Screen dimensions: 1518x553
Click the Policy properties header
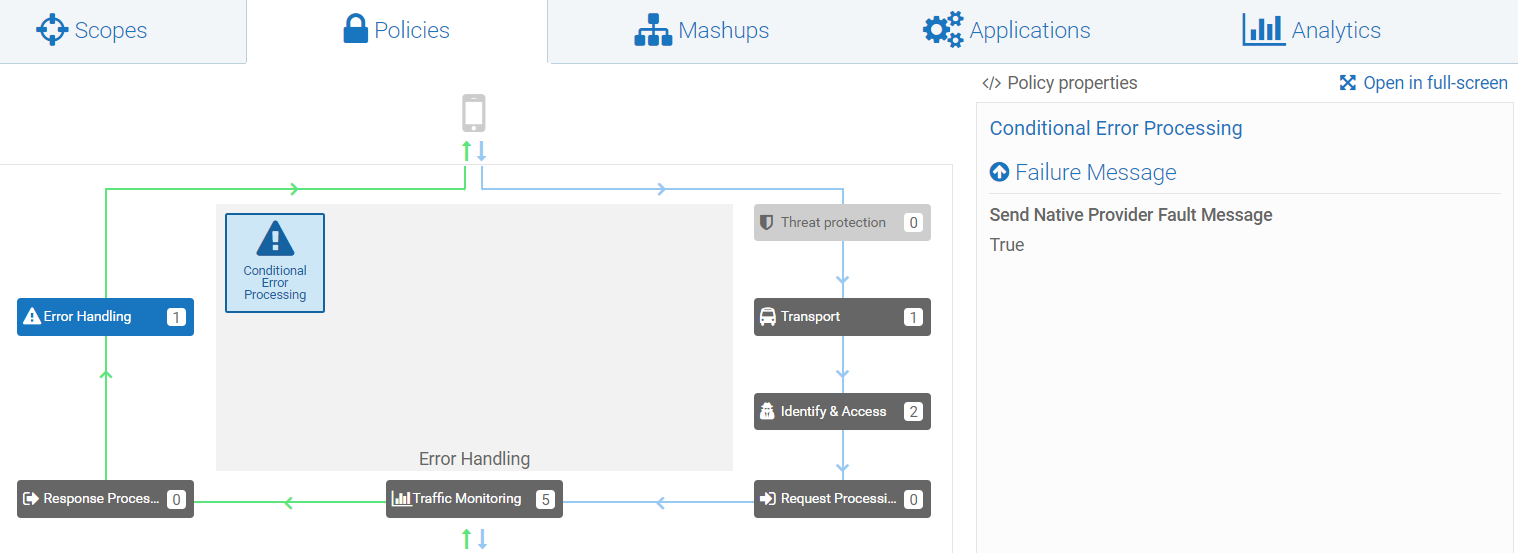(x=1060, y=83)
